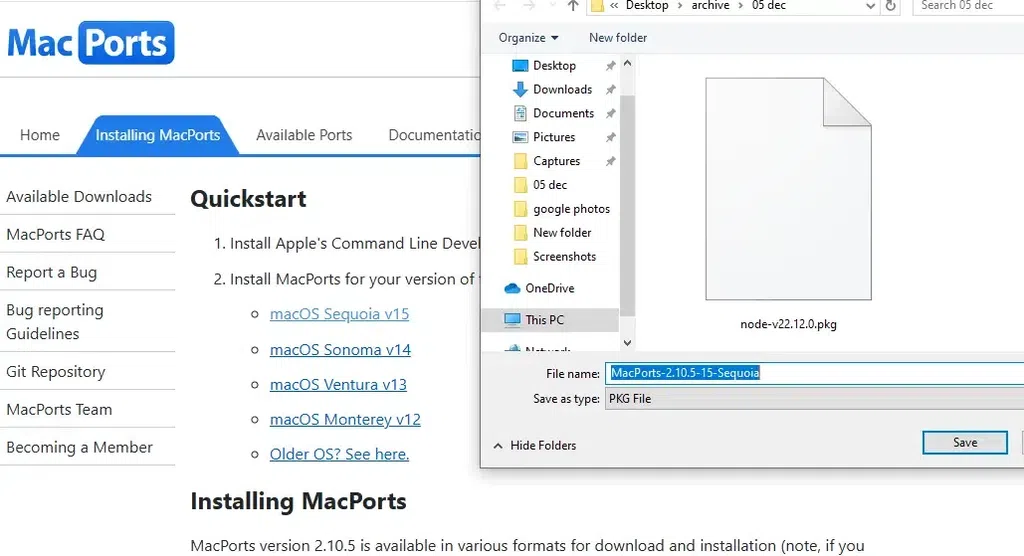Open MacPorts FAQ sidebar item

coord(56,235)
